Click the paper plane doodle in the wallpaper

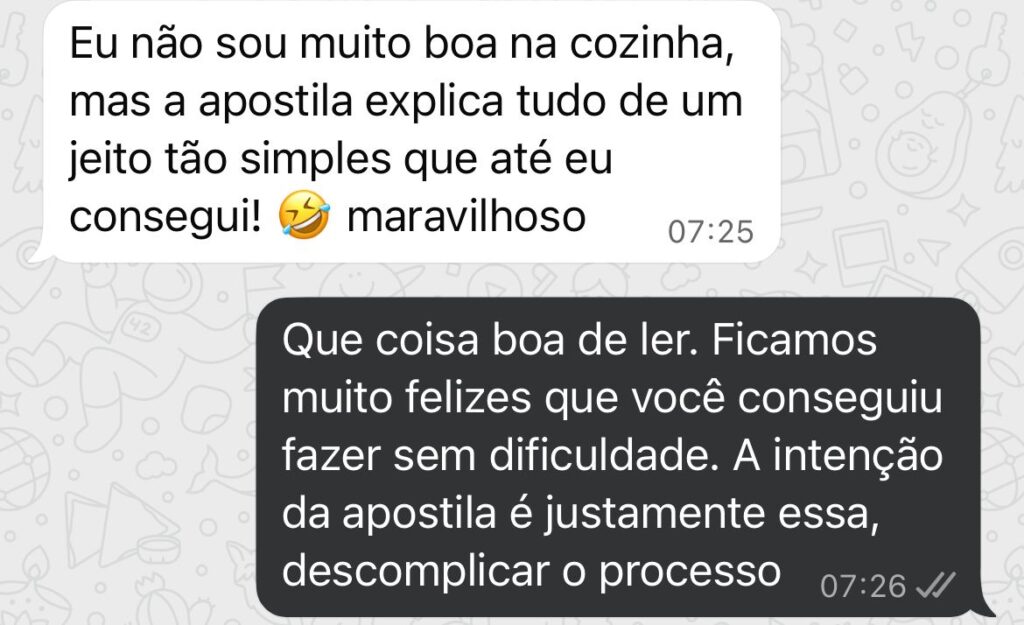(933, 251)
